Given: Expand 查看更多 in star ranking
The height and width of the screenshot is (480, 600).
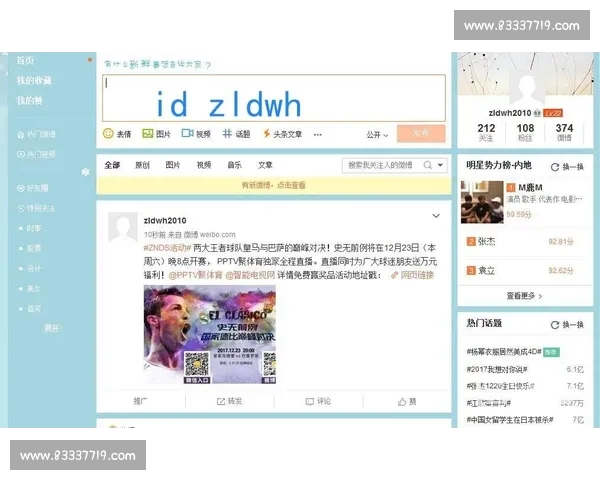Looking at the screenshot, I should point(524,296).
